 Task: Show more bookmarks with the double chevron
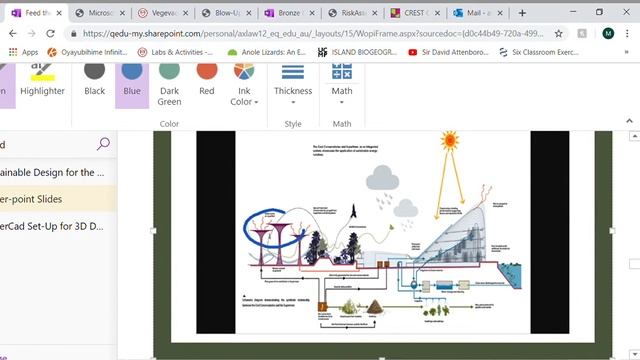(626, 52)
